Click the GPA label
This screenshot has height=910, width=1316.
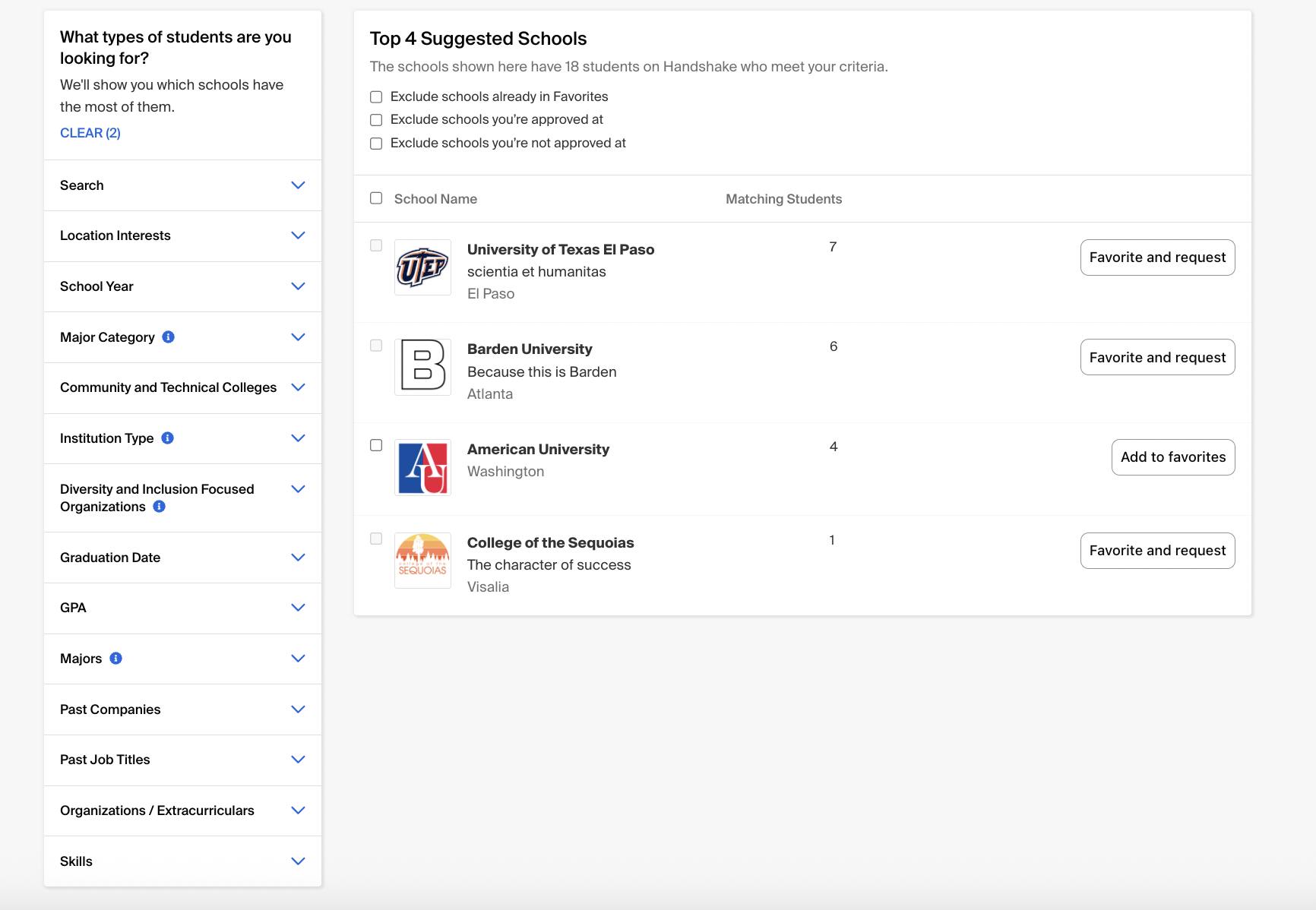tap(73, 608)
